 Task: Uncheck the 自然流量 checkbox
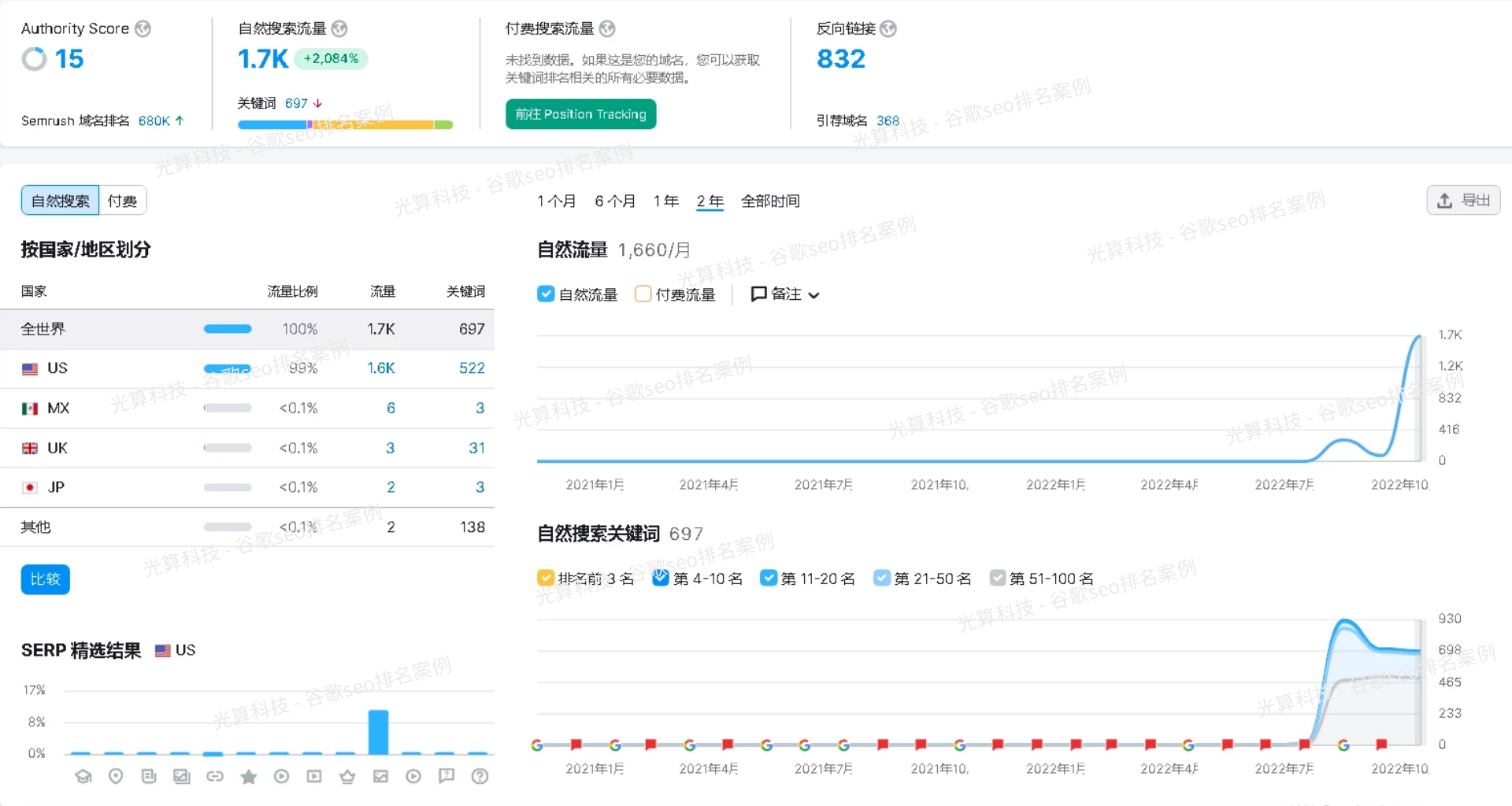pyautogui.click(x=546, y=294)
